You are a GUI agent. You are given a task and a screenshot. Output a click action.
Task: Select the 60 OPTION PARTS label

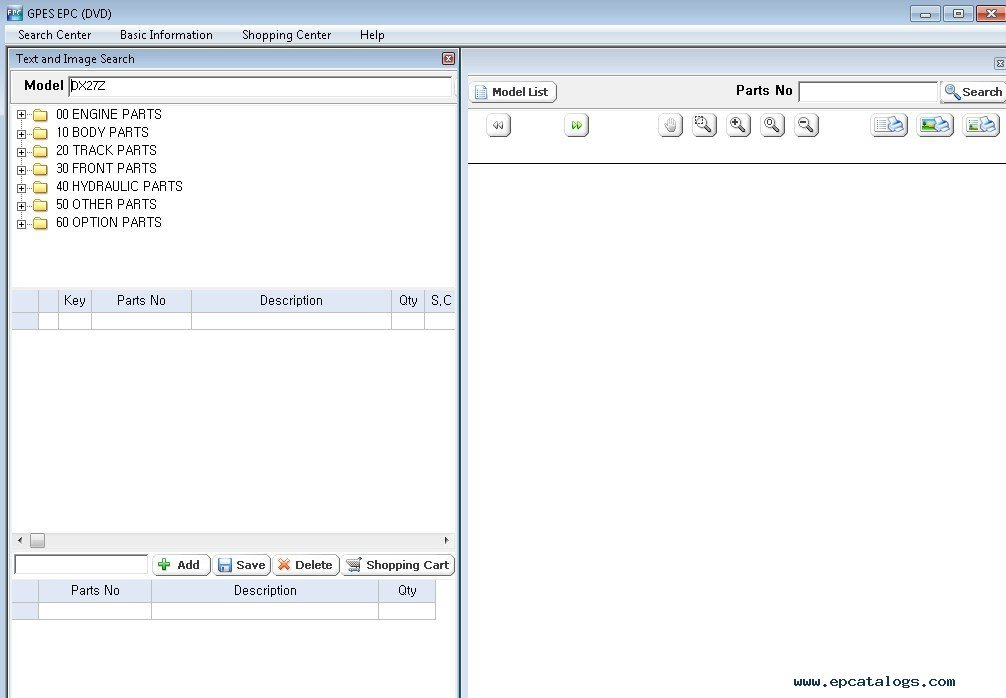pyautogui.click(x=109, y=222)
